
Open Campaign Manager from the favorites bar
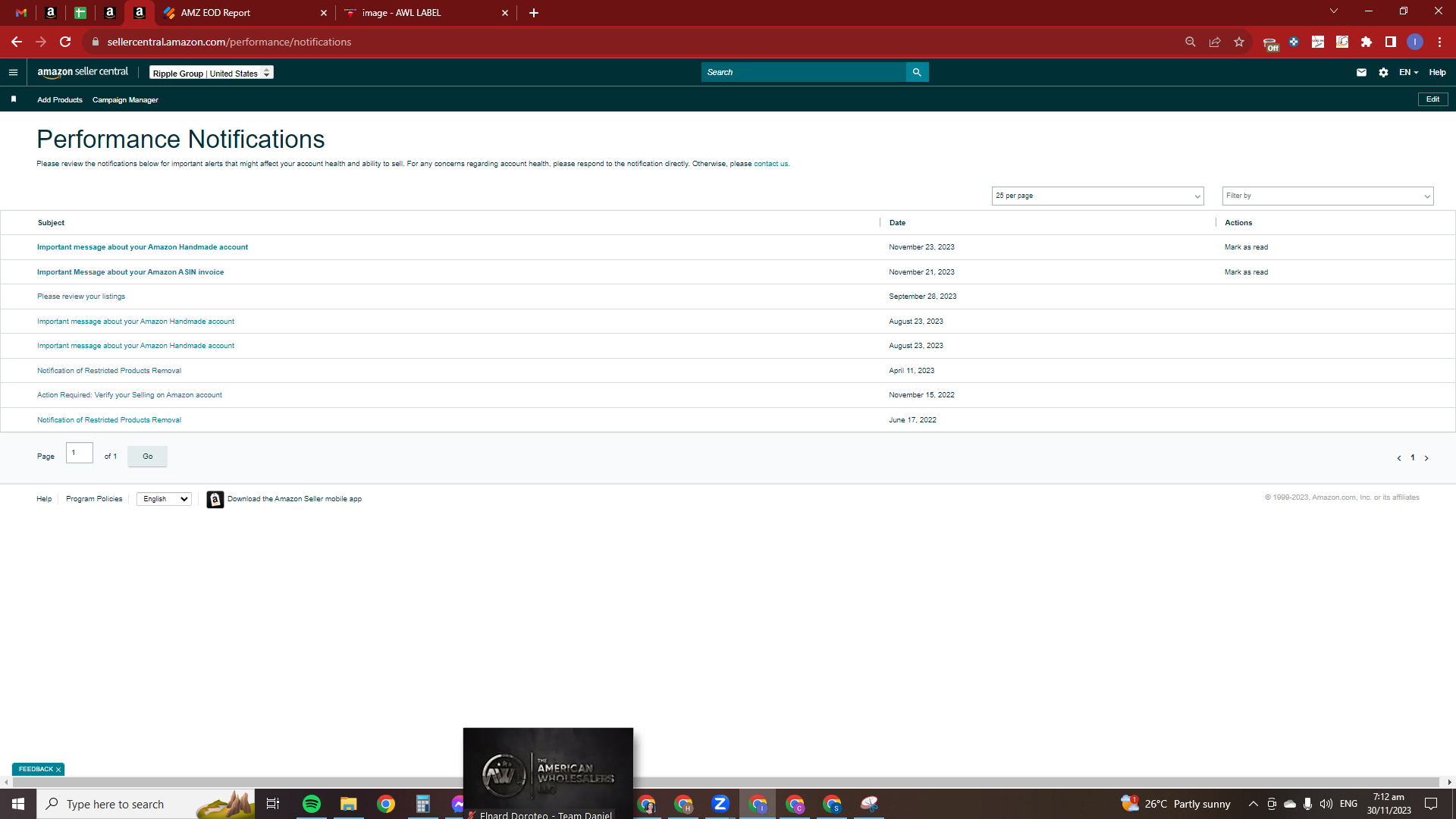pyautogui.click(x=125, y=100)
